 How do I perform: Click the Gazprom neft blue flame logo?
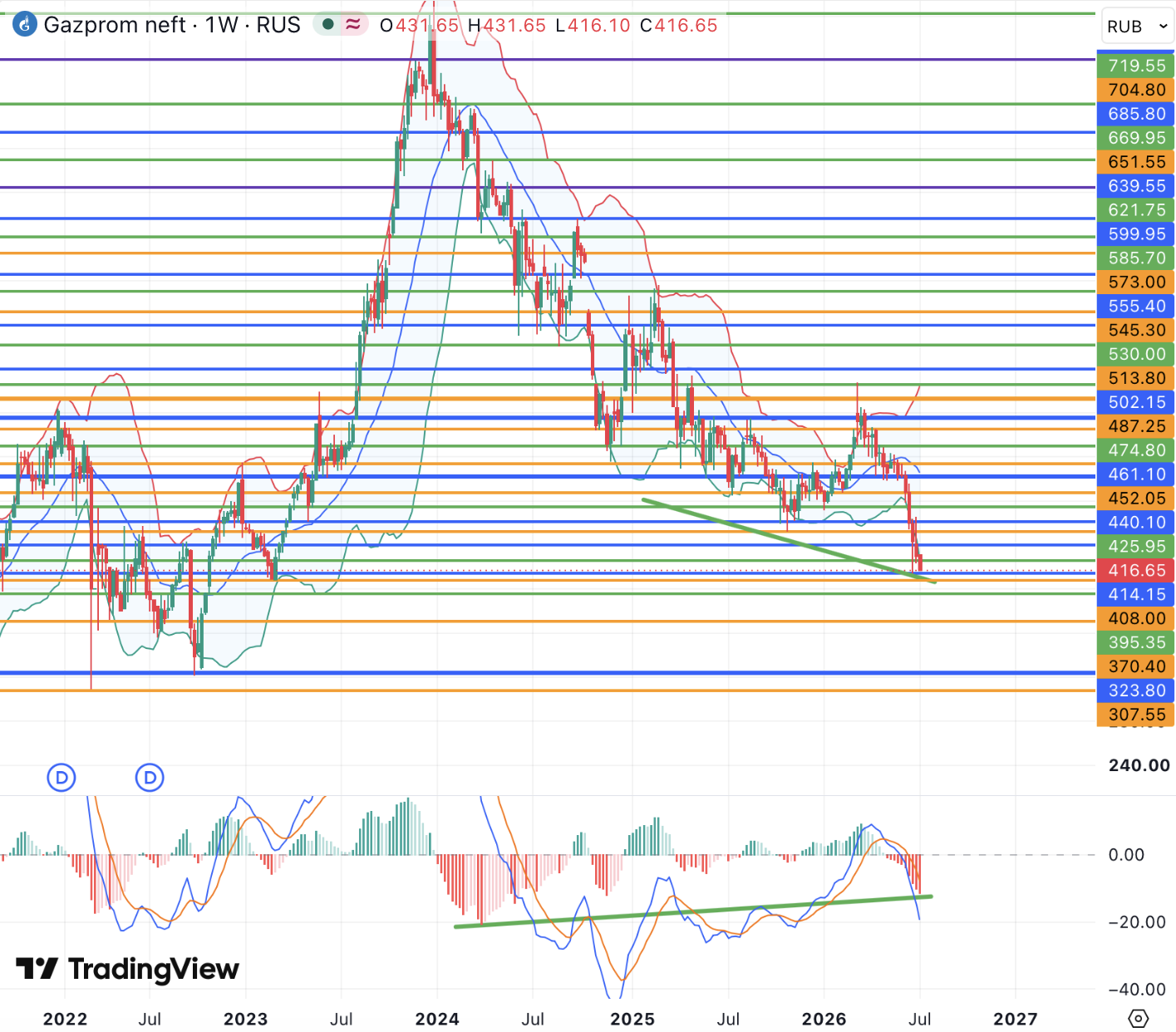(x=25, y=25)
